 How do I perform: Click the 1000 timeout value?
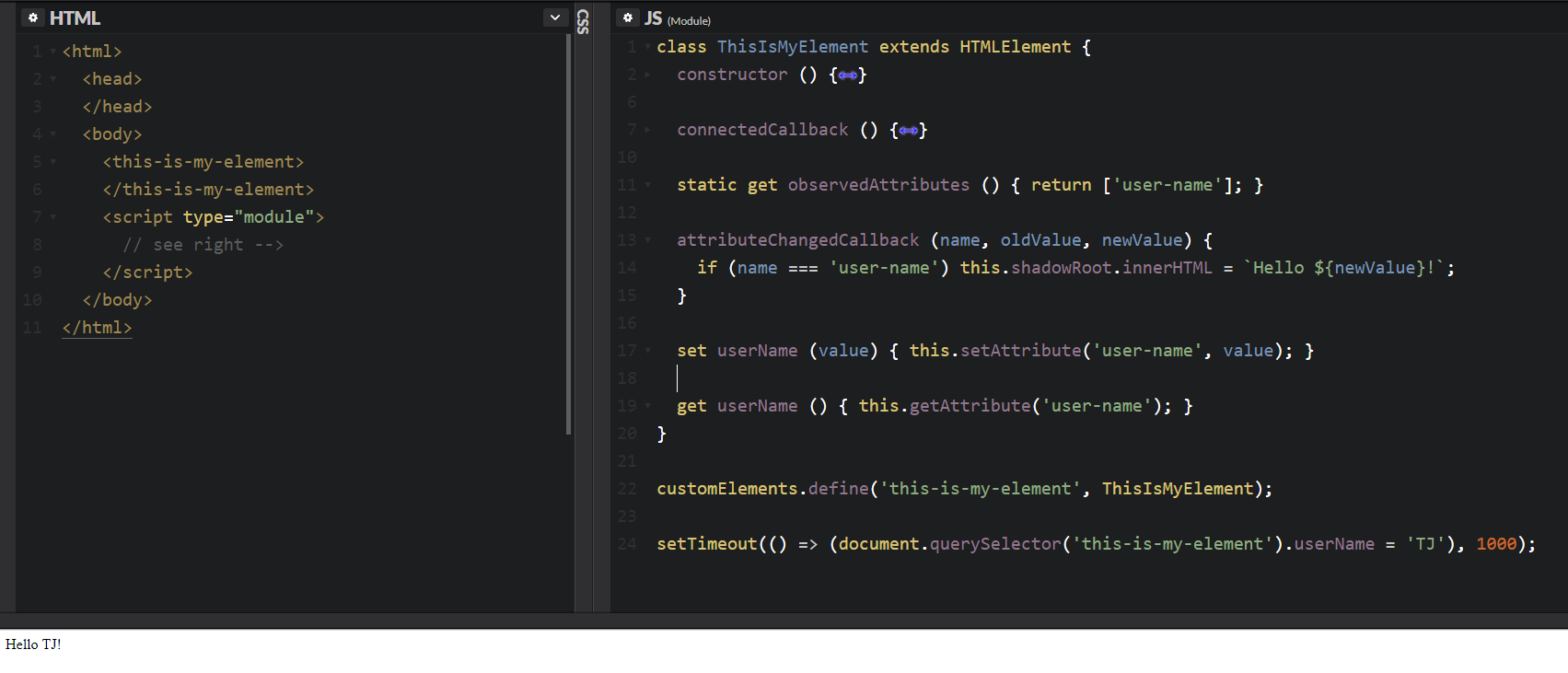tap(1496, 544)
